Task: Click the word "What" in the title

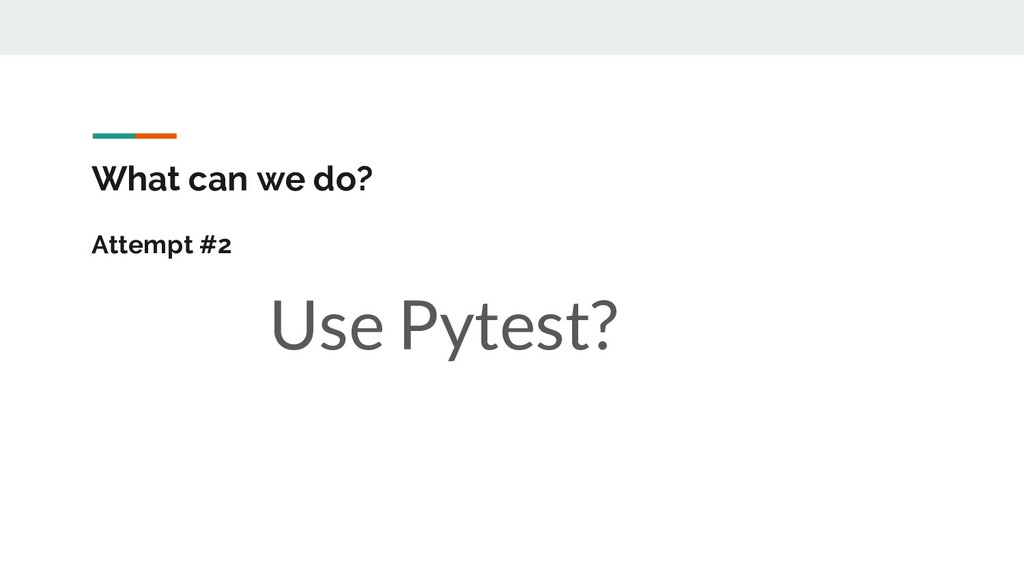Action: (123, 180)
